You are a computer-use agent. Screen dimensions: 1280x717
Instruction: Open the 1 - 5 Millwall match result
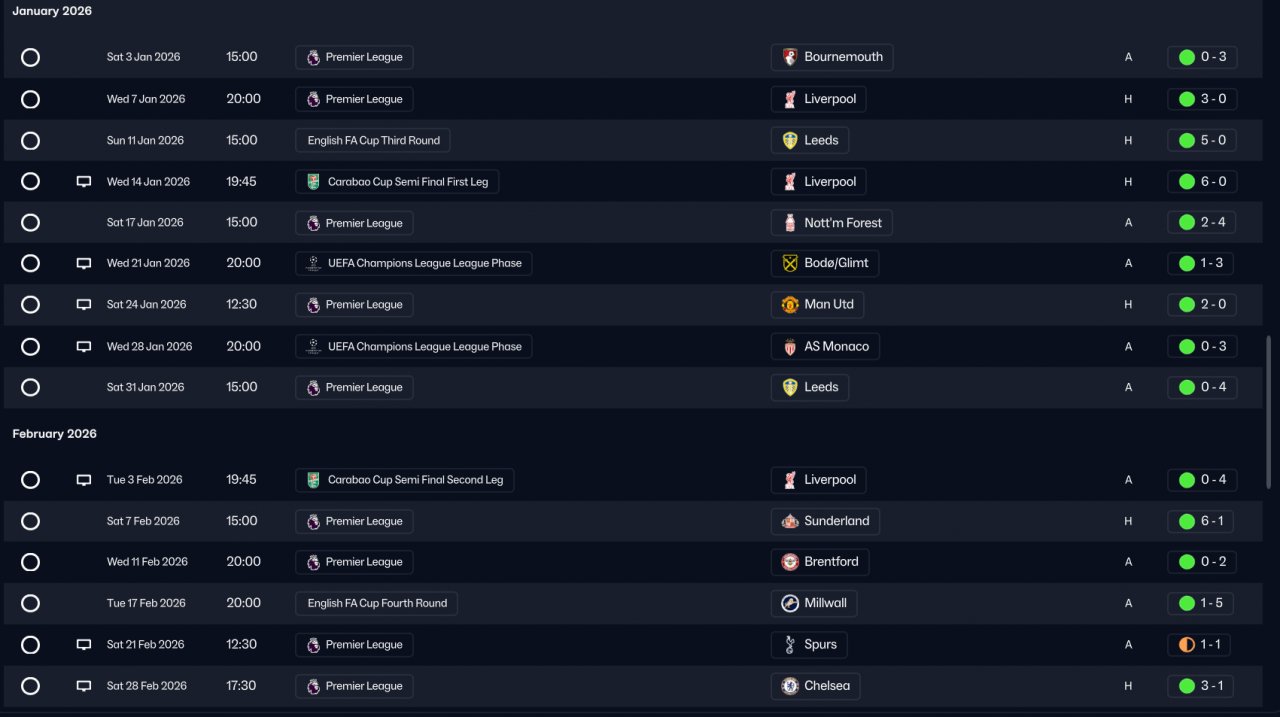click(1202, 604)
